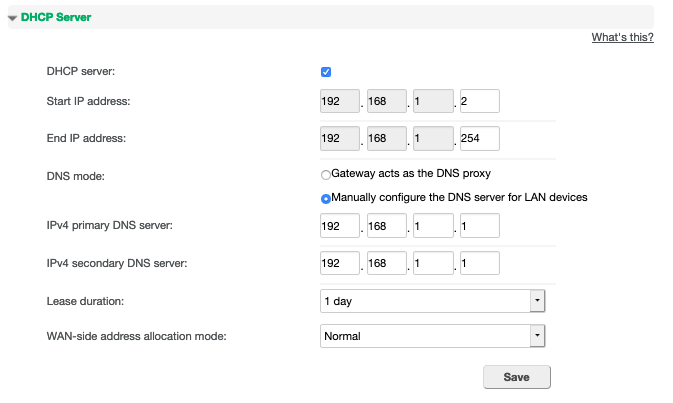Image resolution: width=673 pixels, height=403 pixels.
Task: Click Start IP address last octet field
Action: [x=480, y=101]
